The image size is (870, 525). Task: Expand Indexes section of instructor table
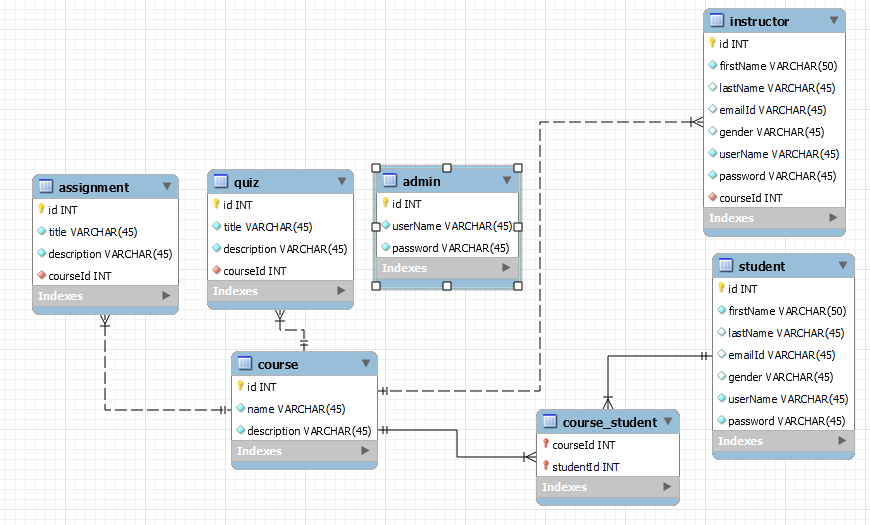click(833, 218)
